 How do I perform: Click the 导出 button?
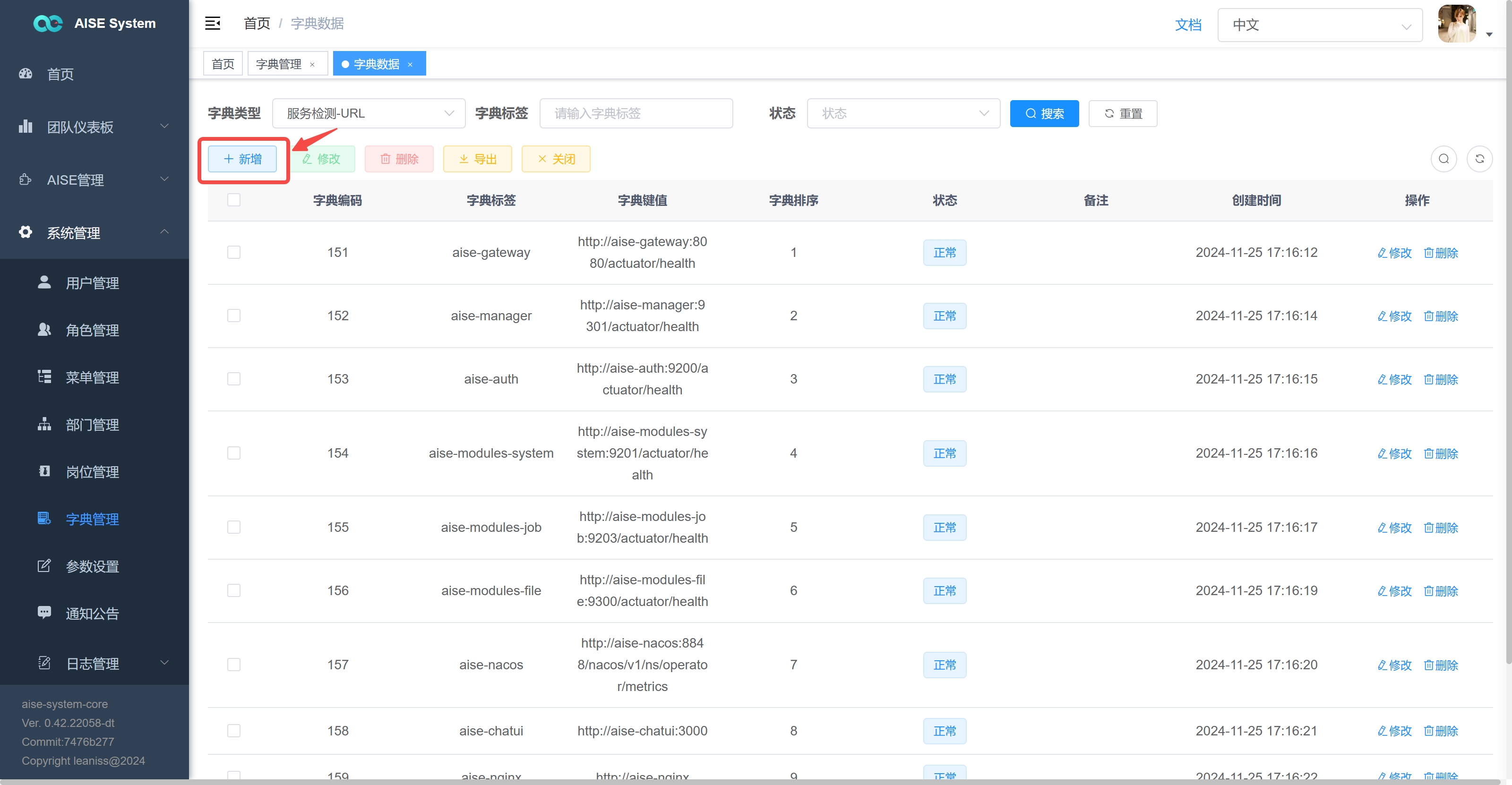click(x=478, y=159)
